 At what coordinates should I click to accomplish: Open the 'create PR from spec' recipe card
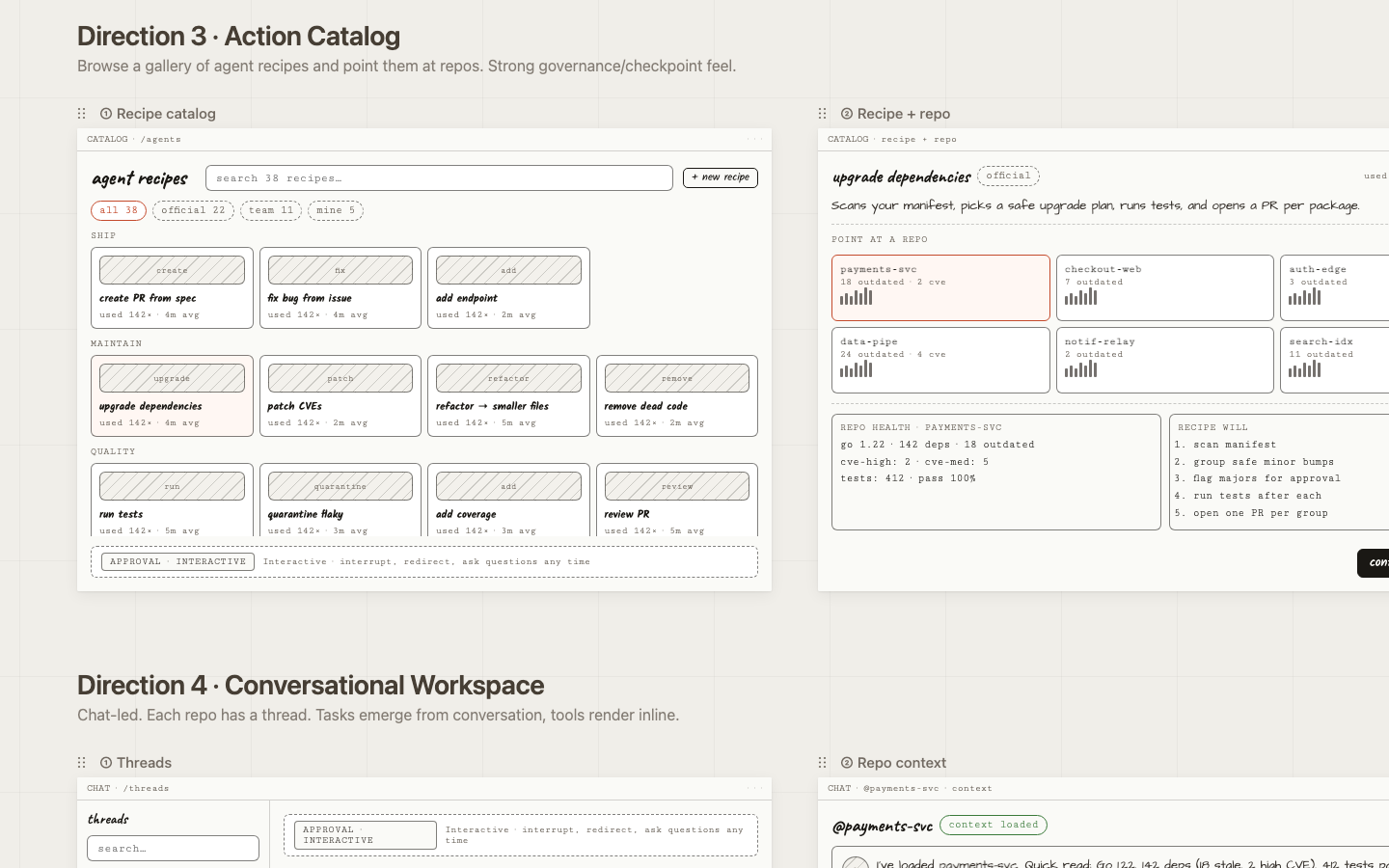172,287
